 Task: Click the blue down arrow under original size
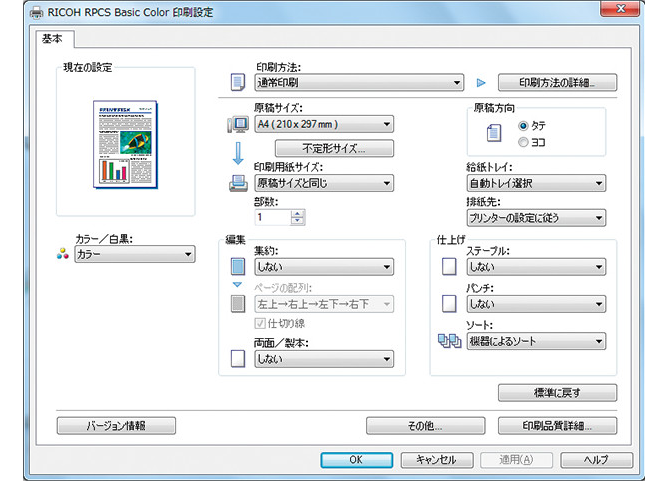(238, 153)
